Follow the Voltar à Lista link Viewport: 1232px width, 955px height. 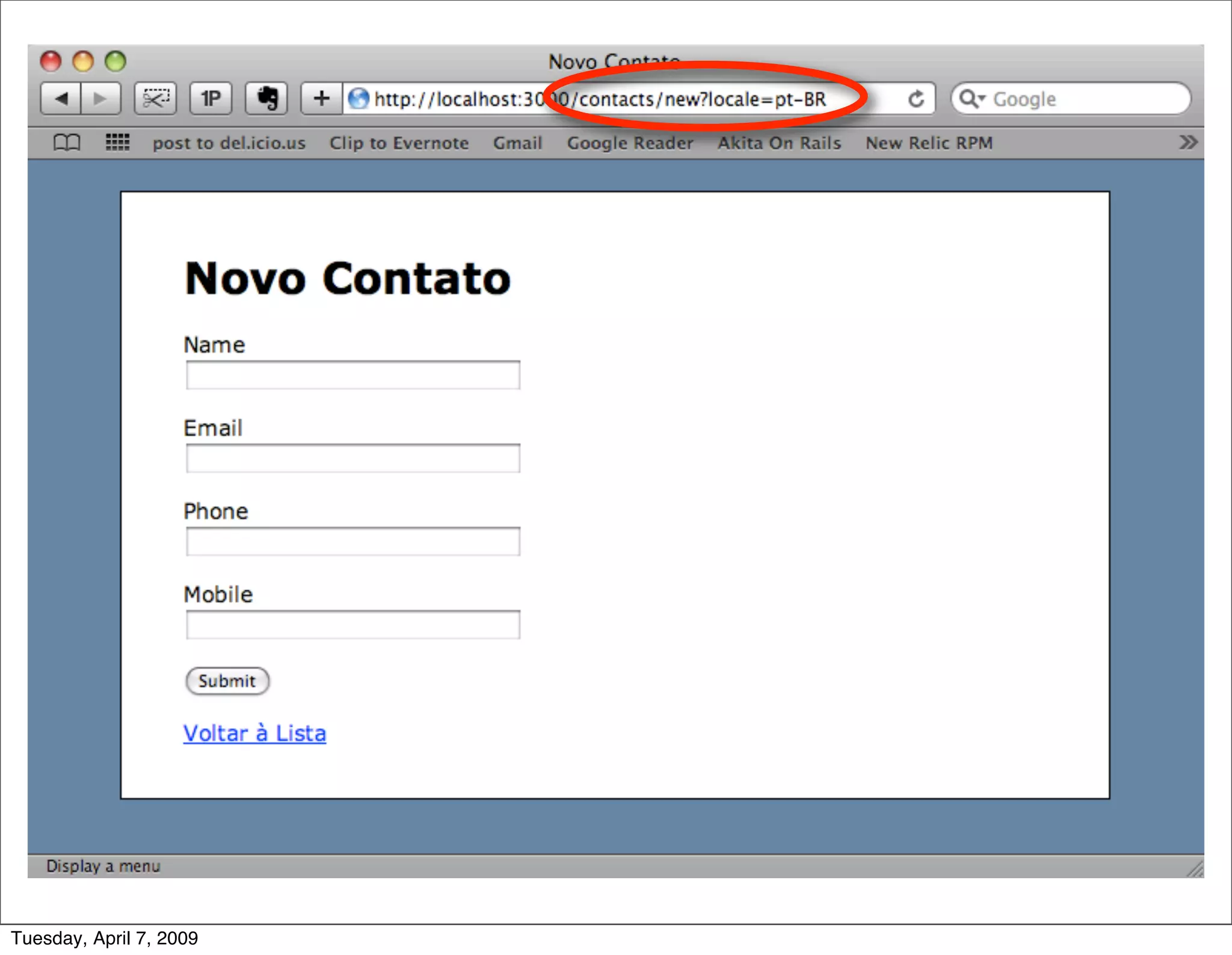pyautogui.click(x=254, y=733)
